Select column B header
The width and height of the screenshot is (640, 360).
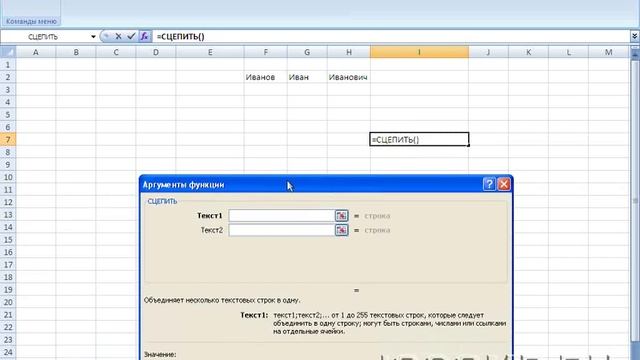click(x=76, y=52)
